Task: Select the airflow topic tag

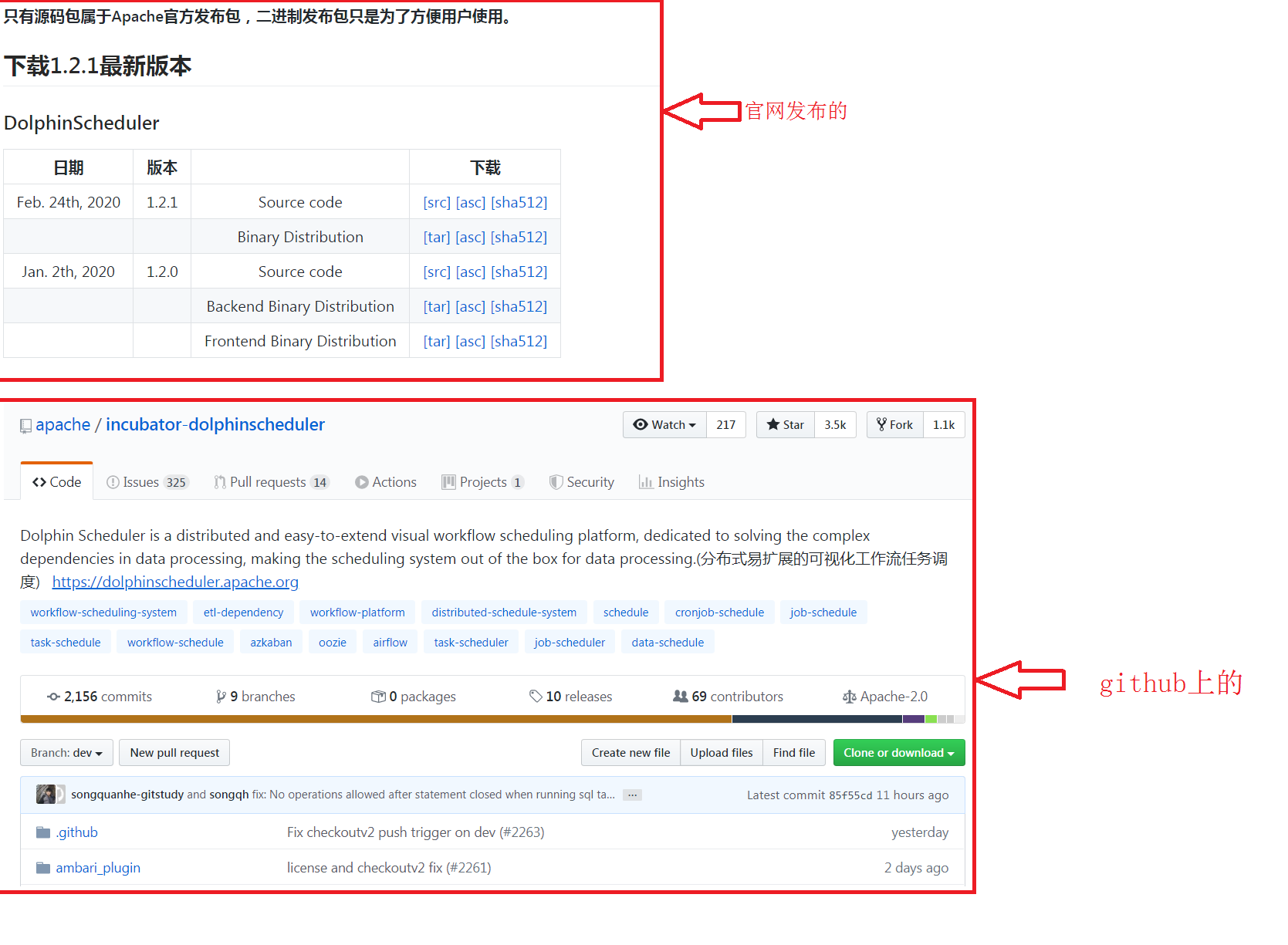Action: tap(390, 643)
